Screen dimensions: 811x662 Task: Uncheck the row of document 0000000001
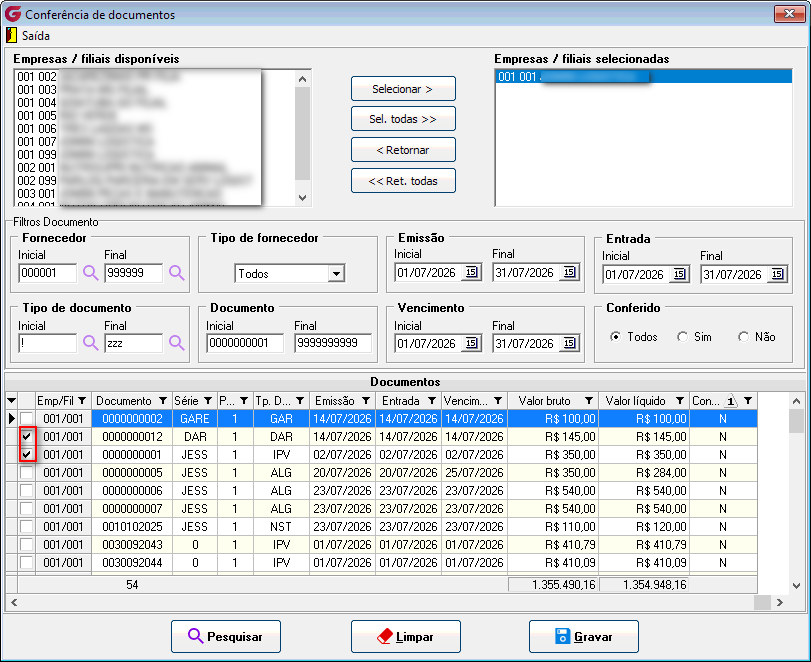[26, 455]
